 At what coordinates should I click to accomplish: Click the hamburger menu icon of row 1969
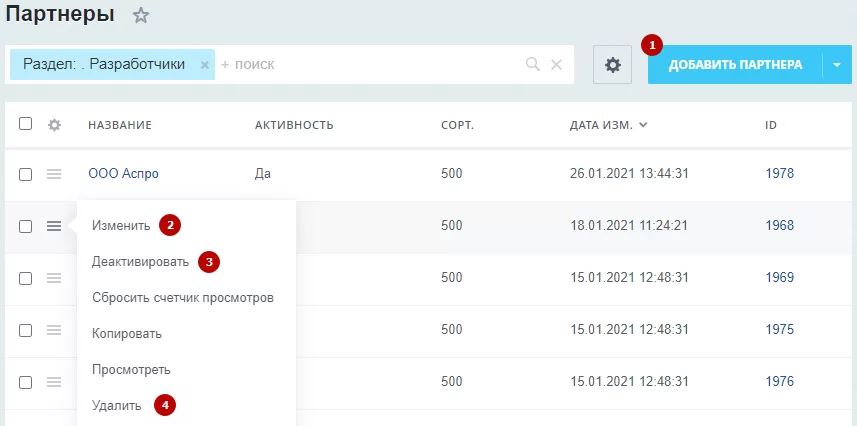54,278
